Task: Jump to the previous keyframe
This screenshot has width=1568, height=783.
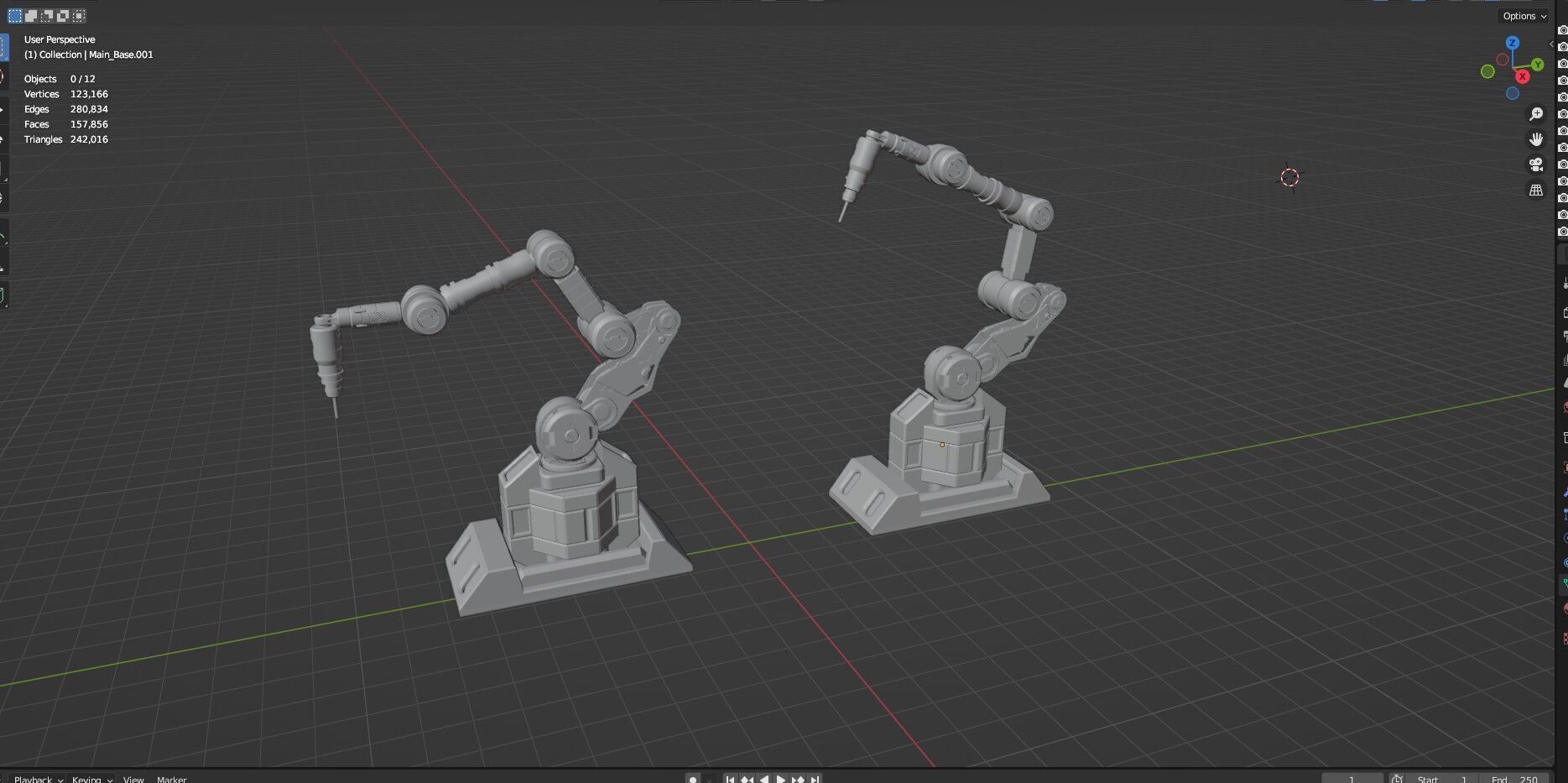Action: [x=748, y=779]
